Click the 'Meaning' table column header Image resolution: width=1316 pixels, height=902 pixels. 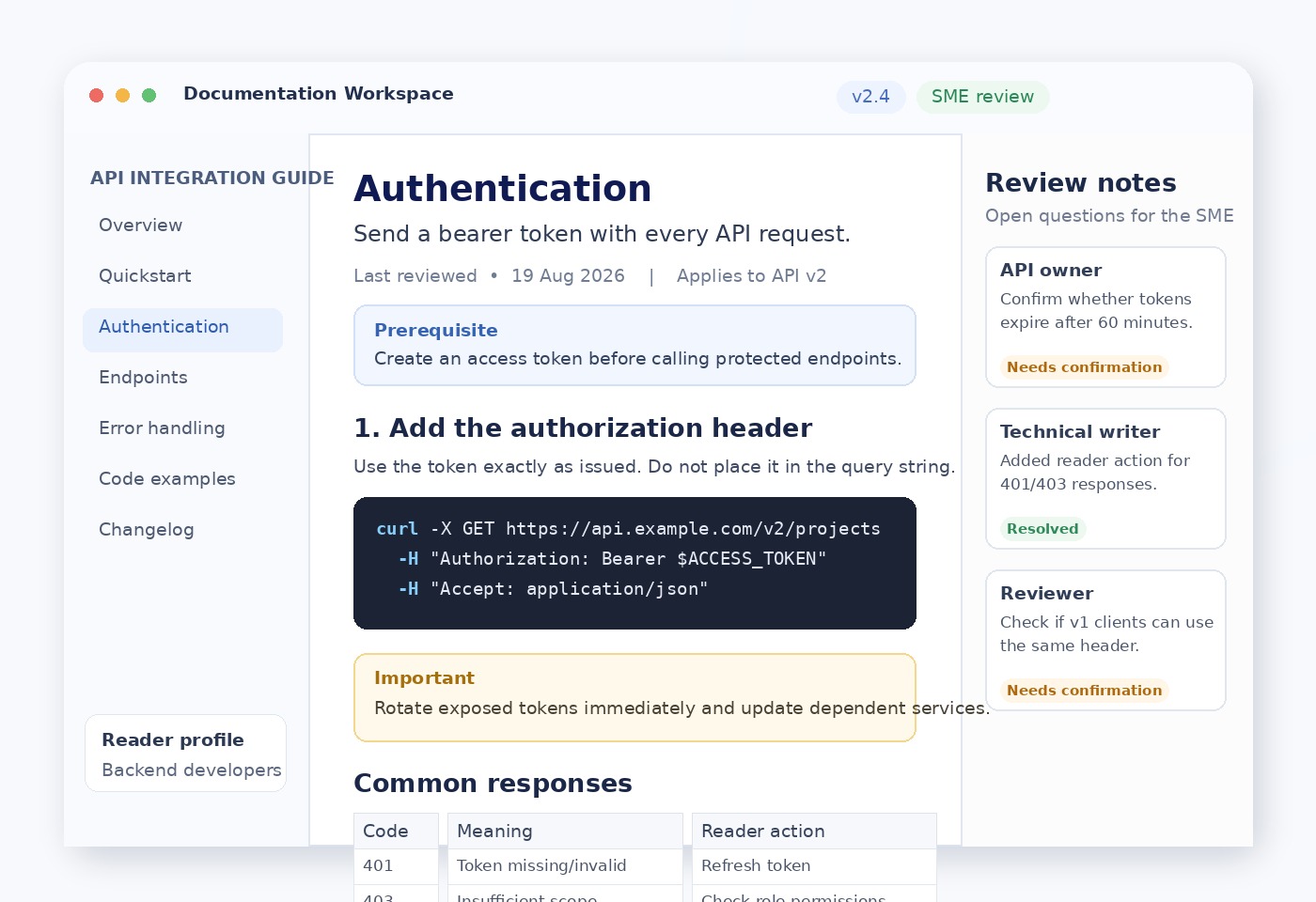click(565, 831)
